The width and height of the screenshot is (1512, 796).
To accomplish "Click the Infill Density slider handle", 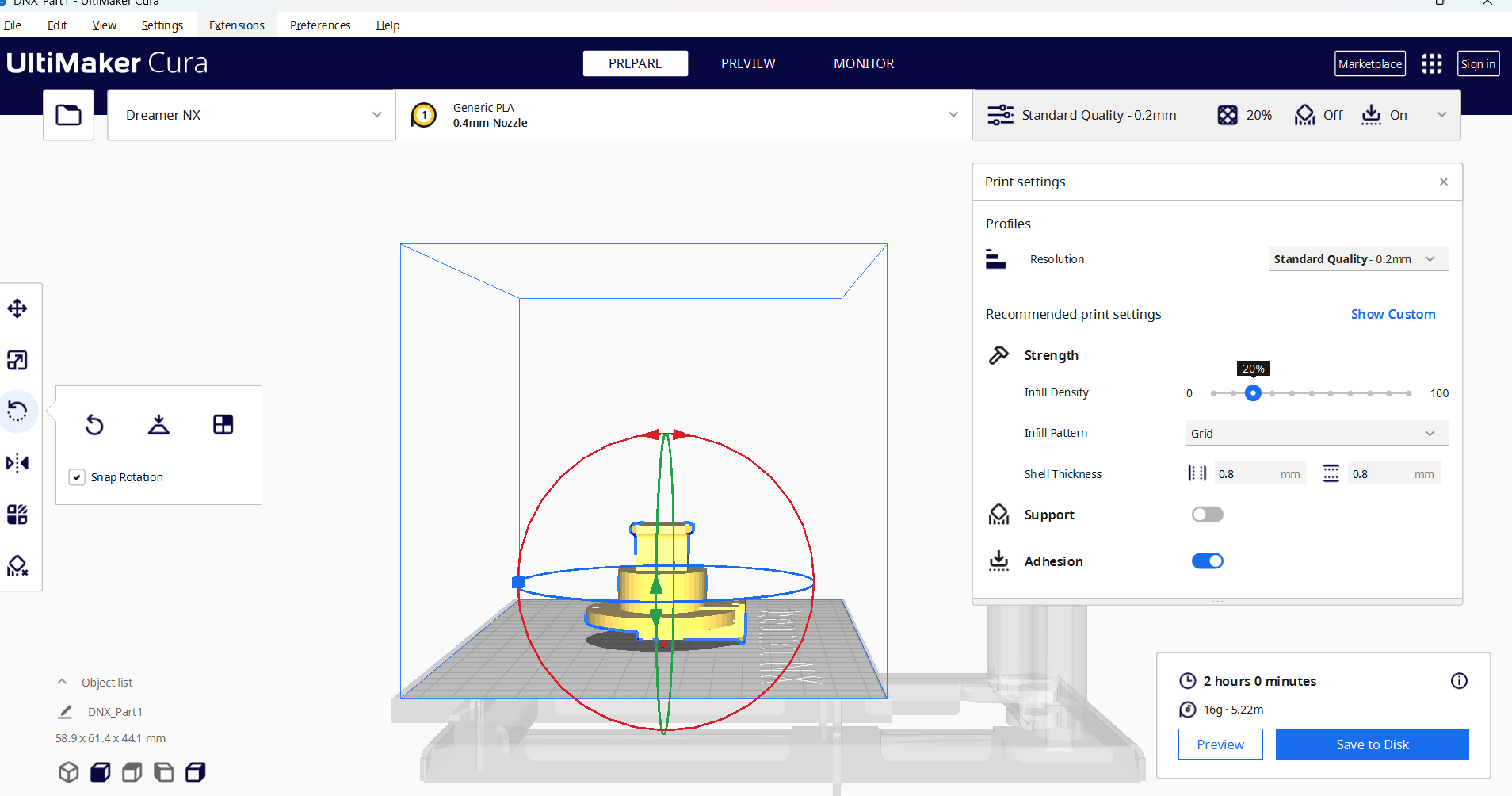I will point(1253,393).
